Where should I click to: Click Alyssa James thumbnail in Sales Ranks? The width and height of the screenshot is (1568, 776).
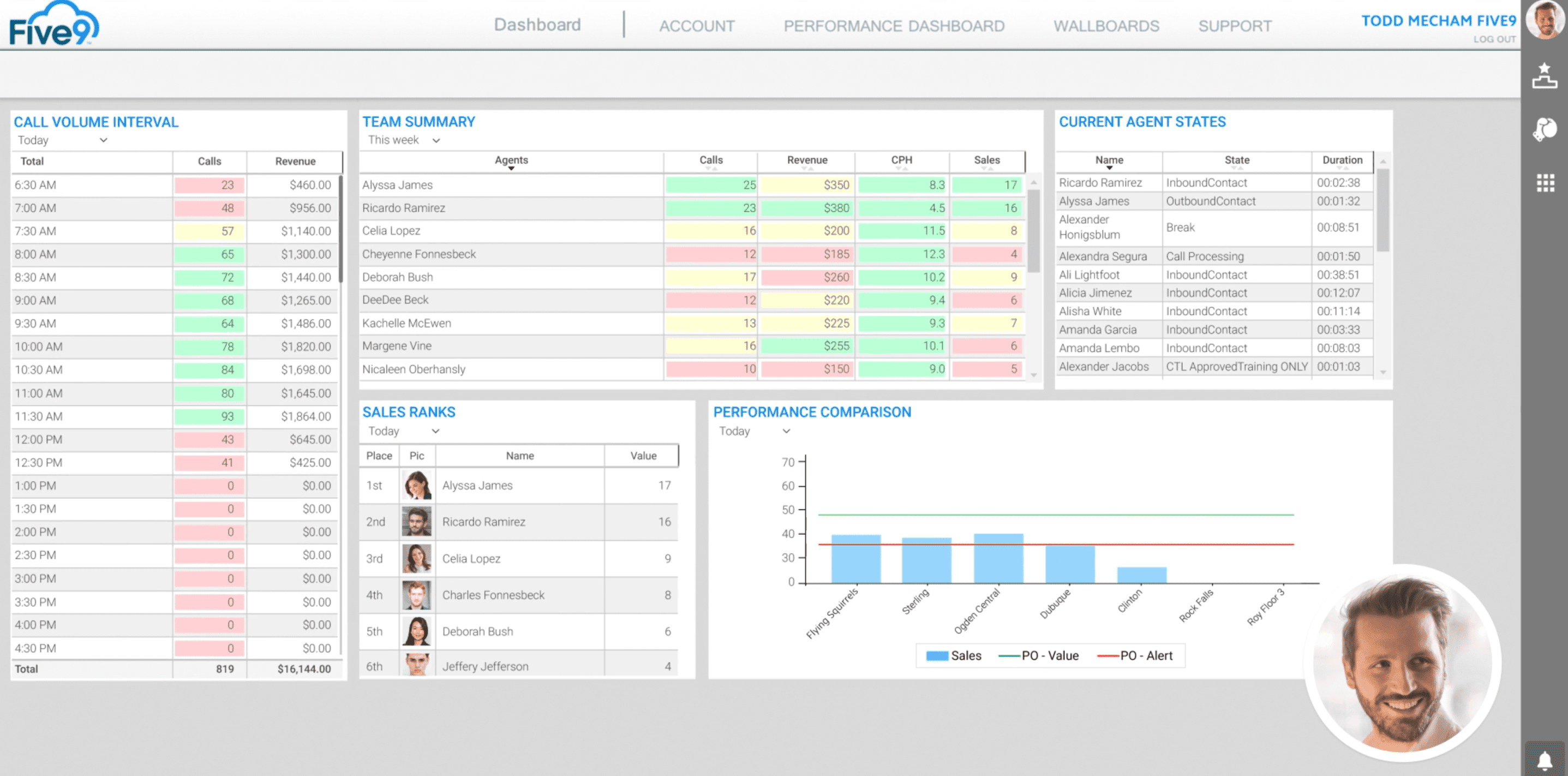click(417, 486)
